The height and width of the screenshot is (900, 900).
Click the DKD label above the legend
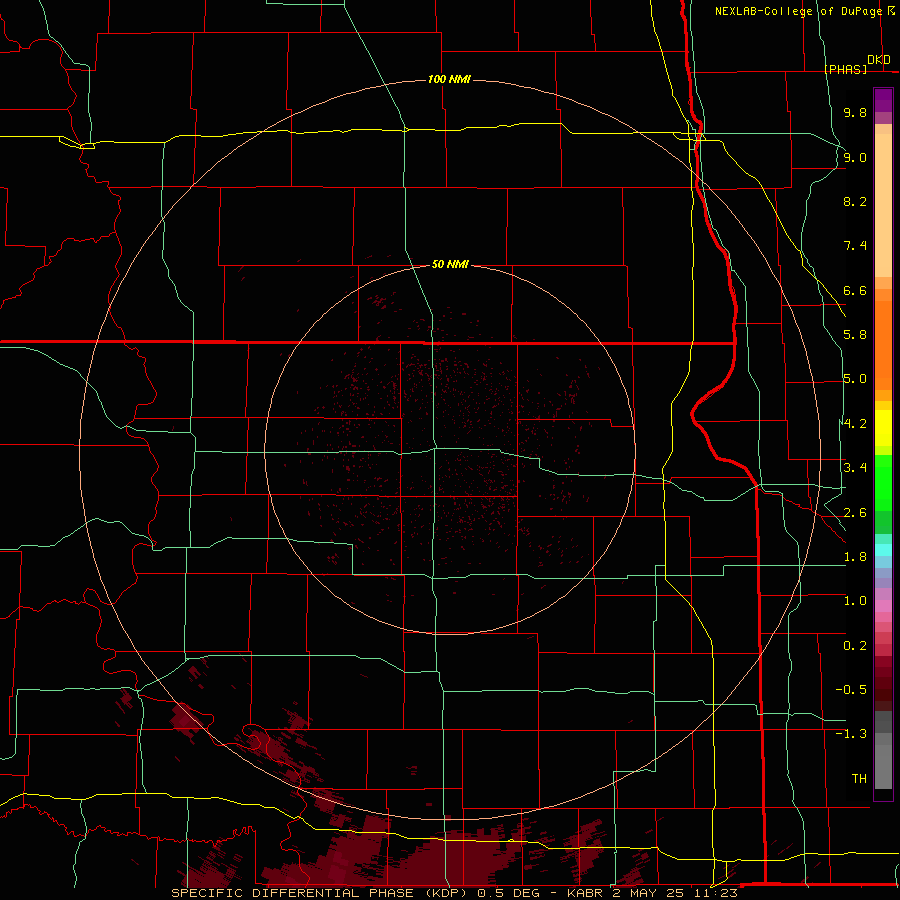point(879,59)
